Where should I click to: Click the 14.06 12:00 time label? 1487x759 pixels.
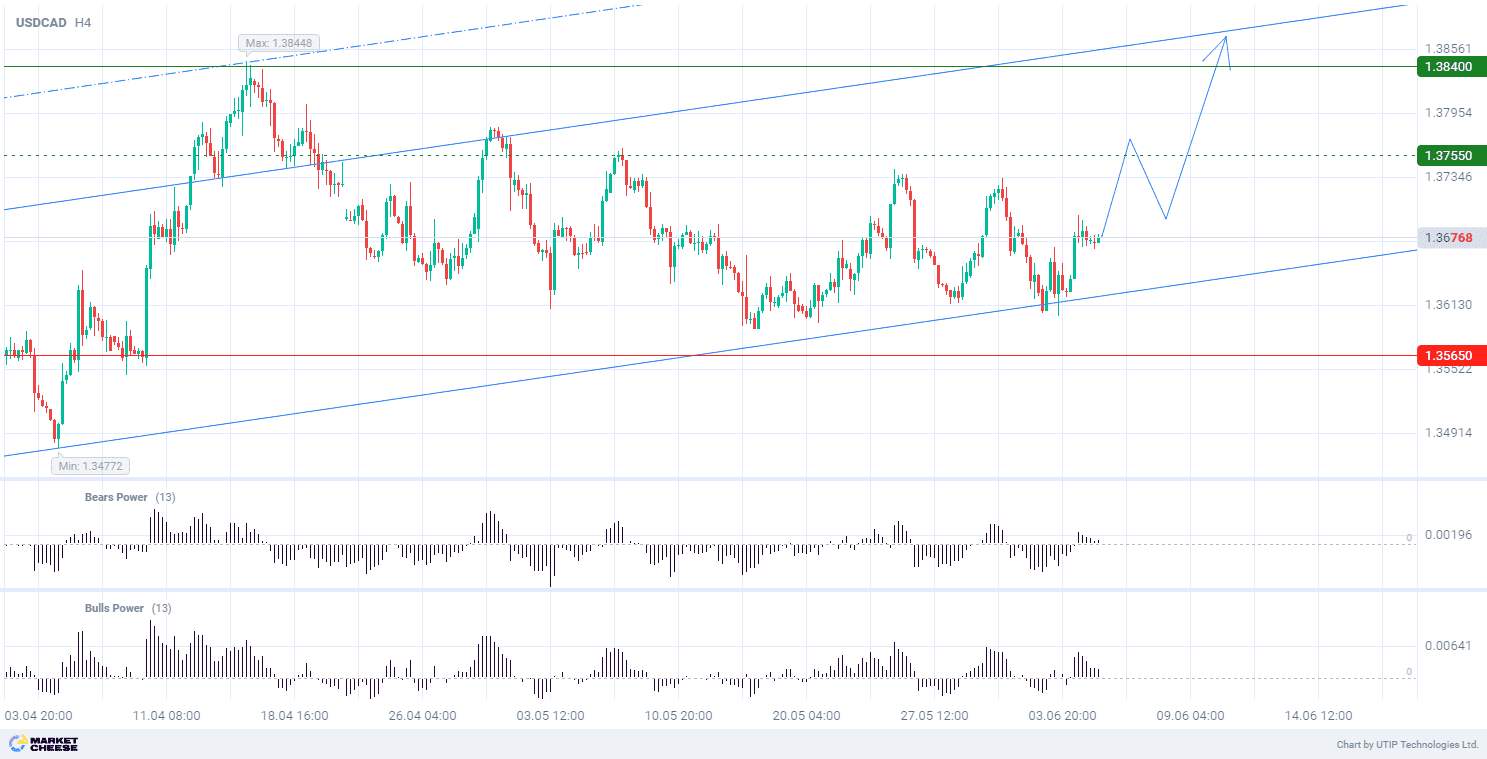click(1318, 716)
